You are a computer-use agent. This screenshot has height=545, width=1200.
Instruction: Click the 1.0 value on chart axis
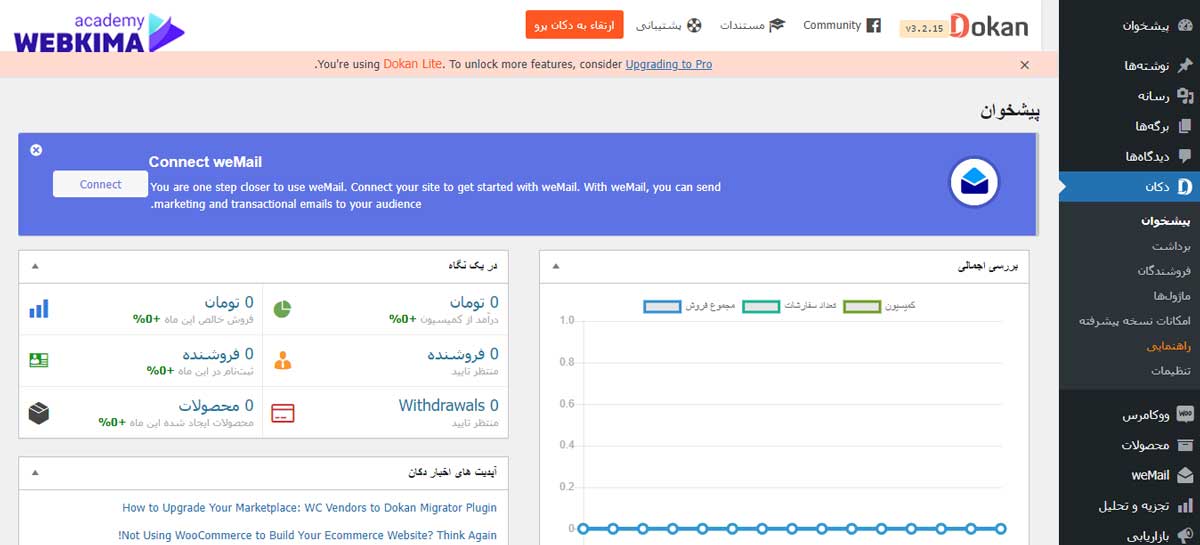[567, 321]
